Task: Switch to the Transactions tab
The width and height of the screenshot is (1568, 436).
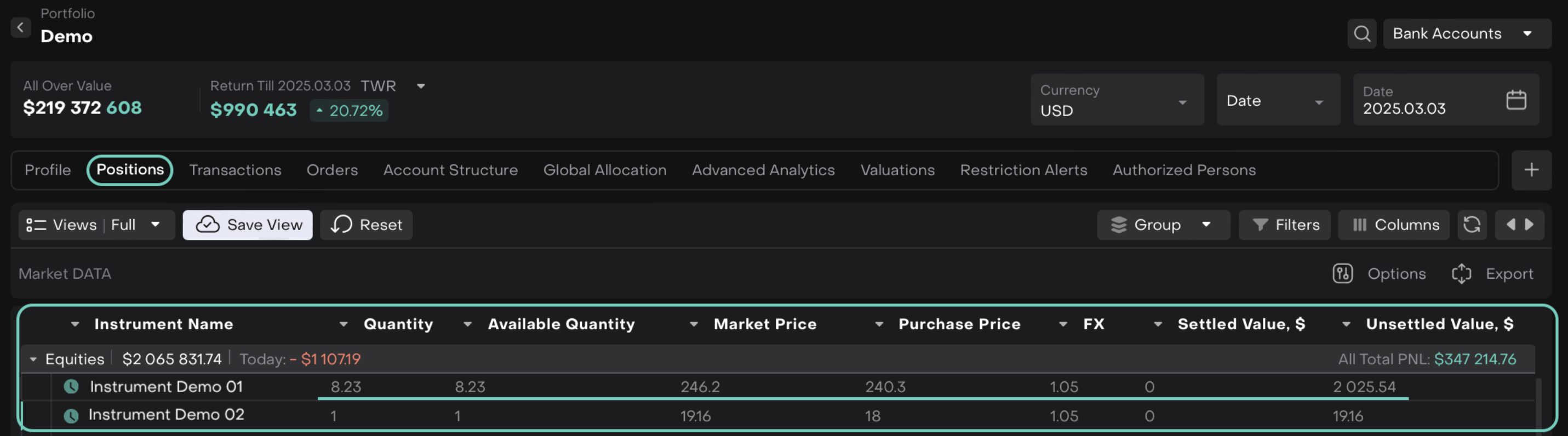Action: pyautogui.click(x=235, y=170)
